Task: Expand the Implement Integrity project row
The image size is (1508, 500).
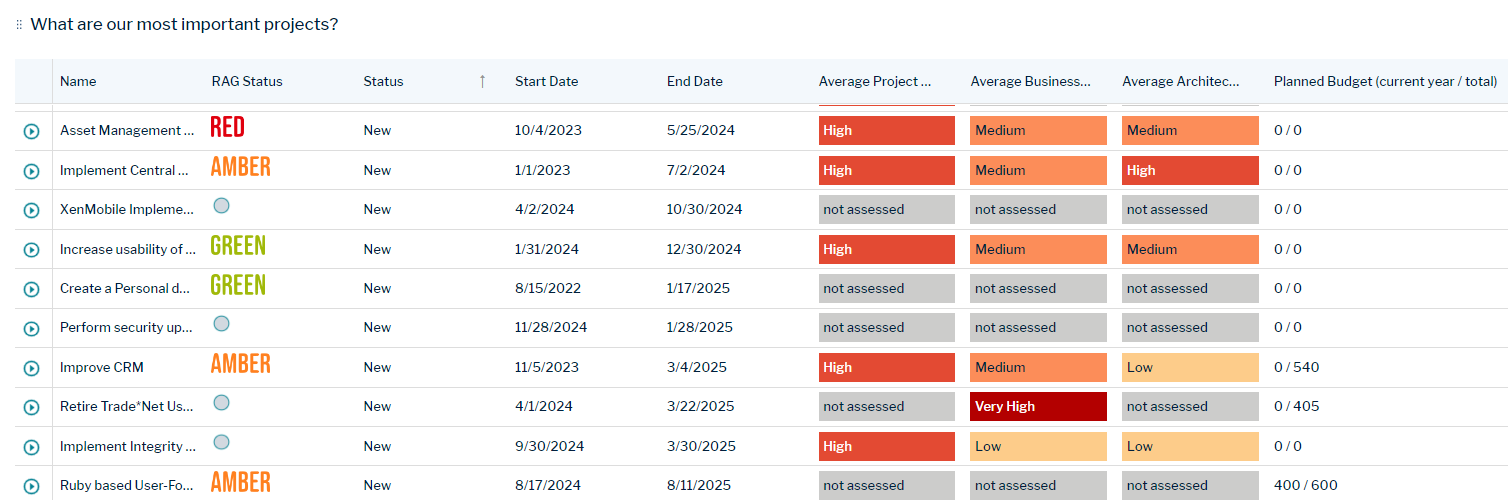Action: (x=32, y=447)
